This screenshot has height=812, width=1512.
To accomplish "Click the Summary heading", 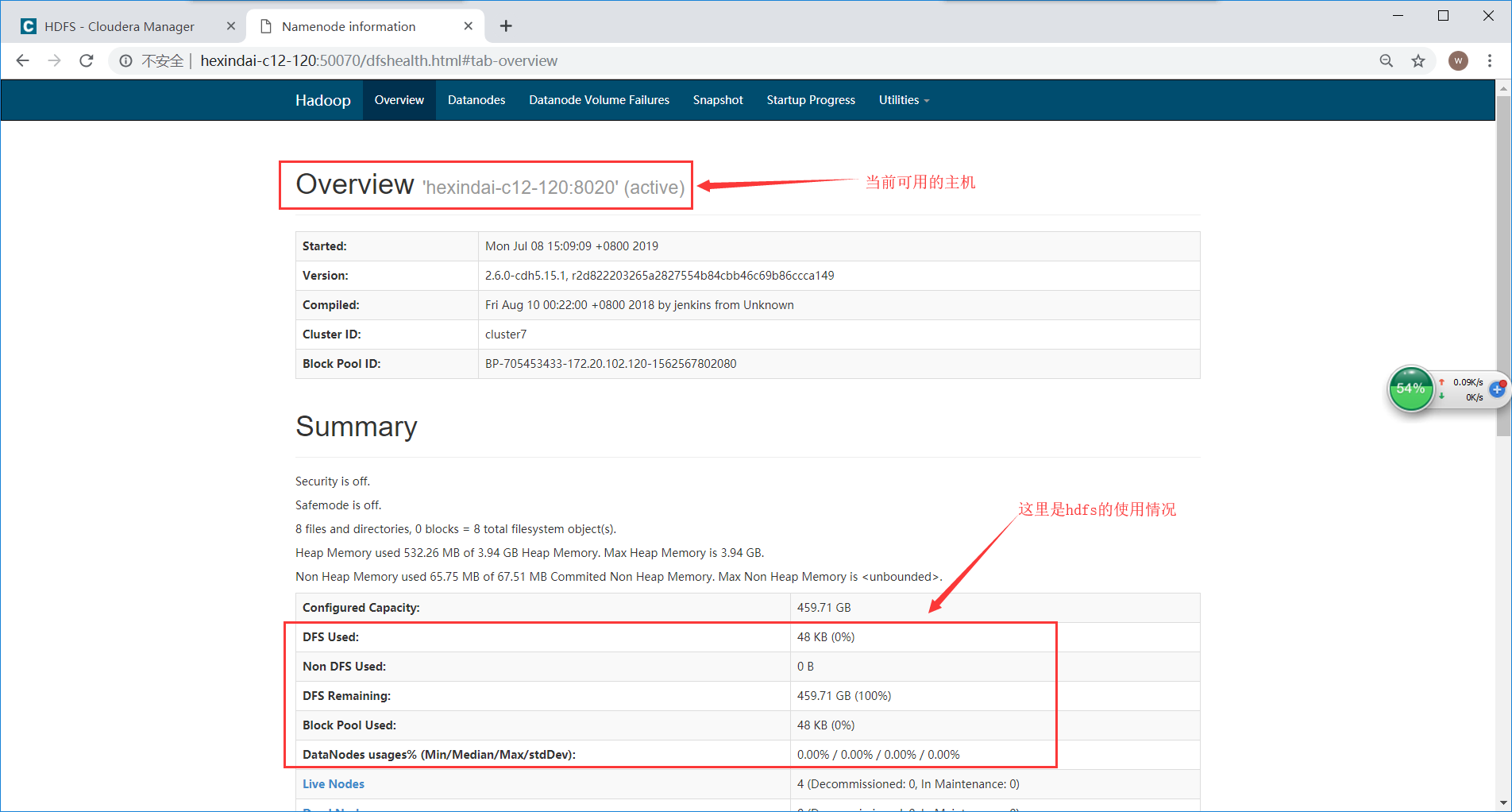I will tap(357, 427).
